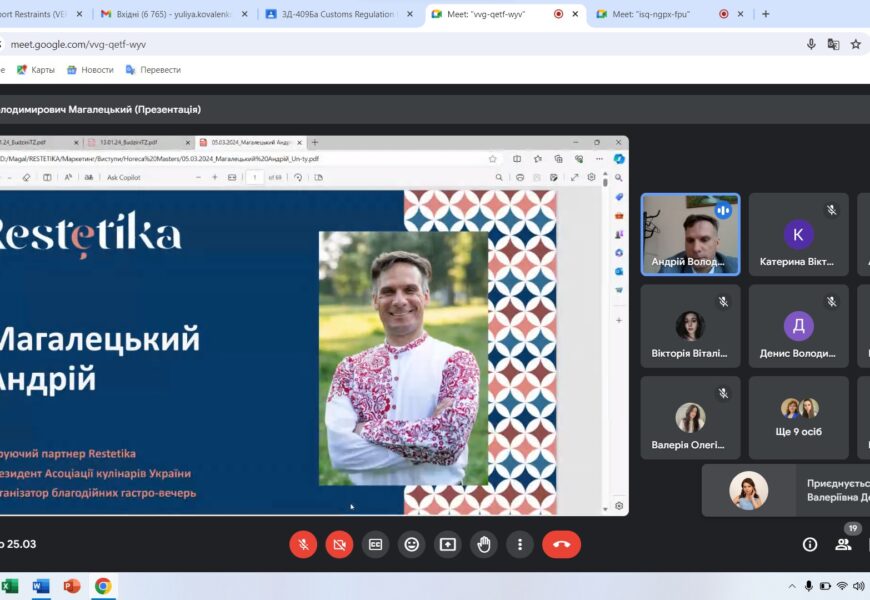Click the translate page icon in address bar
Screen dimensions: 870x600
(x=833, y=44)
